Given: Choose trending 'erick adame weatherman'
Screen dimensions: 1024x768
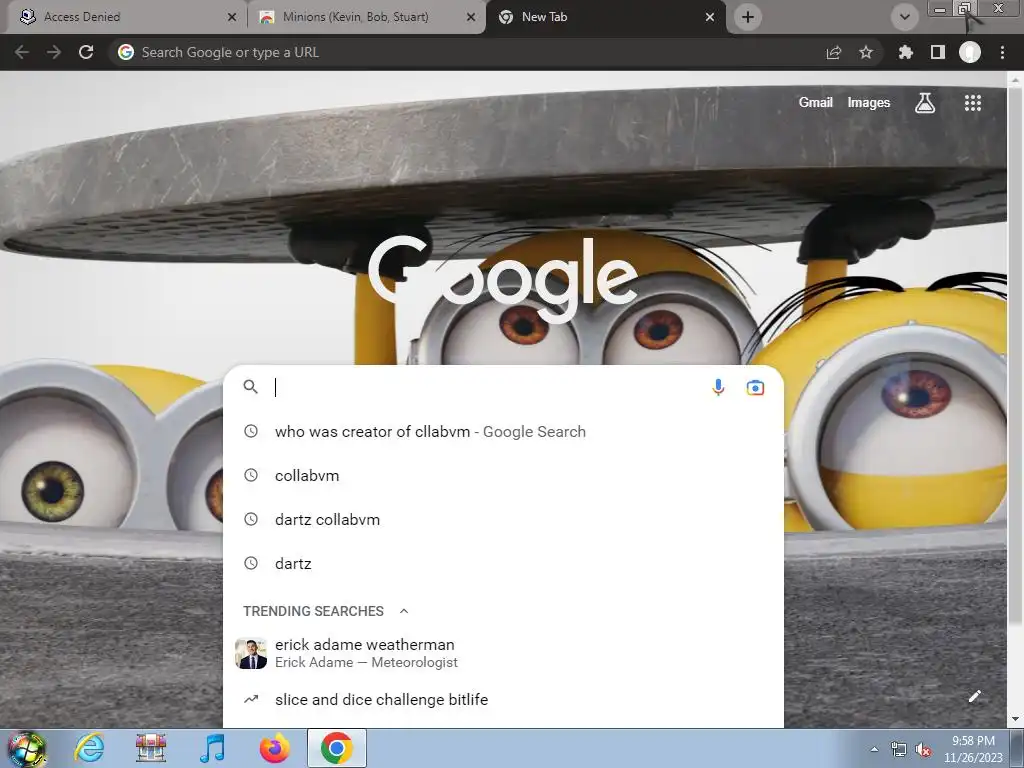Looking at the screenshot, I should click(x=503, y=653).
